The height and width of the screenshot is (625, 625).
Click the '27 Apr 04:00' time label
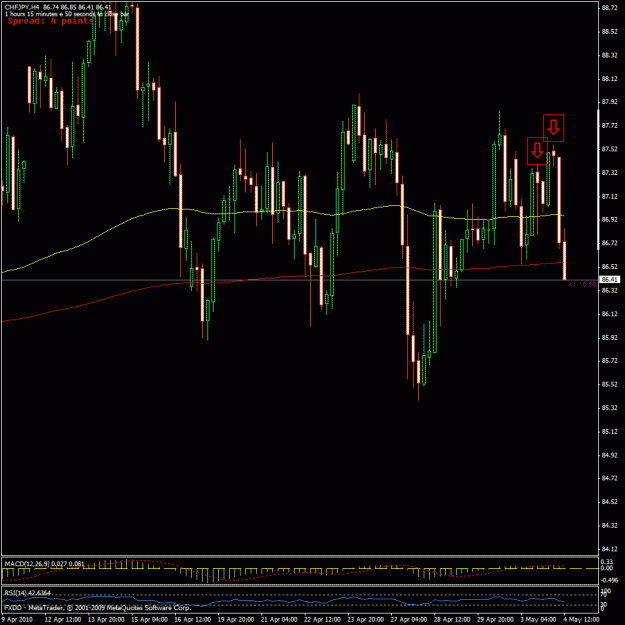point(409,619)
